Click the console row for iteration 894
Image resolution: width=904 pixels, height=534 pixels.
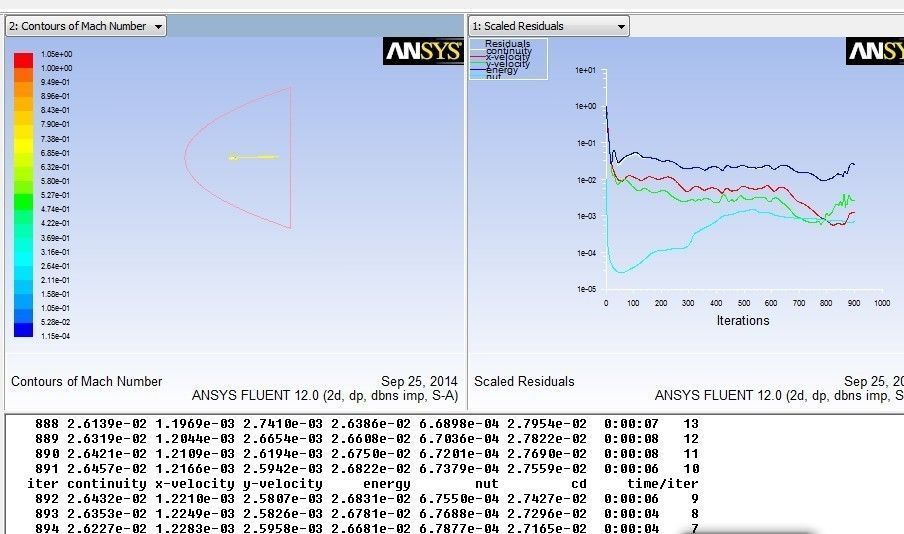click(367, 528)
